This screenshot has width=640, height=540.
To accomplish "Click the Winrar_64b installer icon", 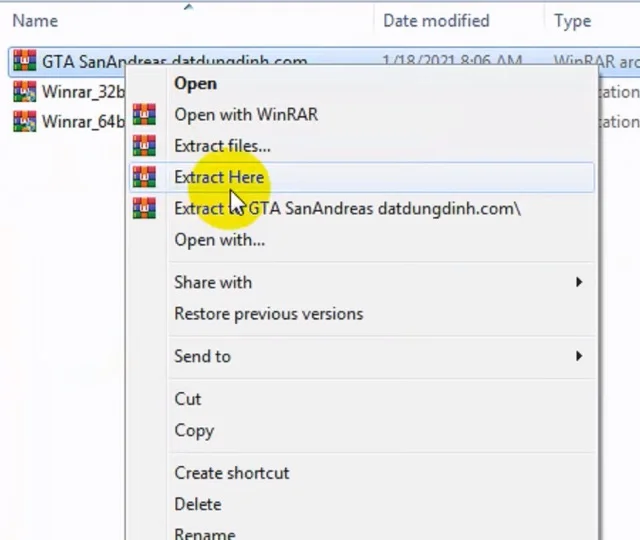I will click(24, 122).
